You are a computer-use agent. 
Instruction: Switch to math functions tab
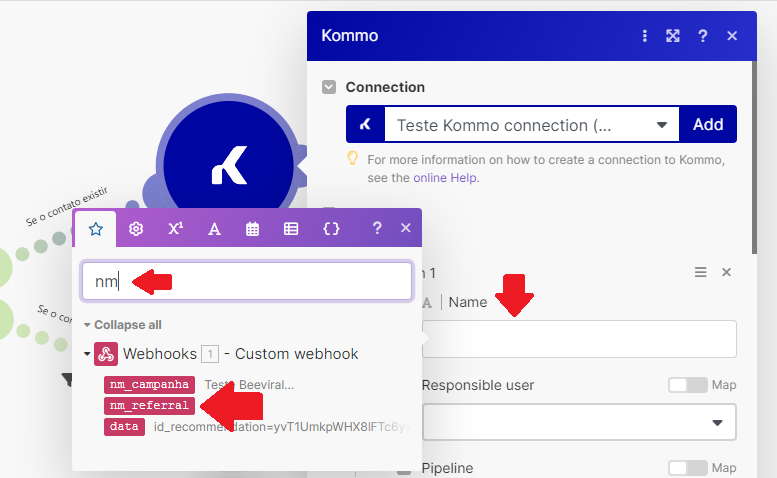pyautogui.click(x=175, y=228)
